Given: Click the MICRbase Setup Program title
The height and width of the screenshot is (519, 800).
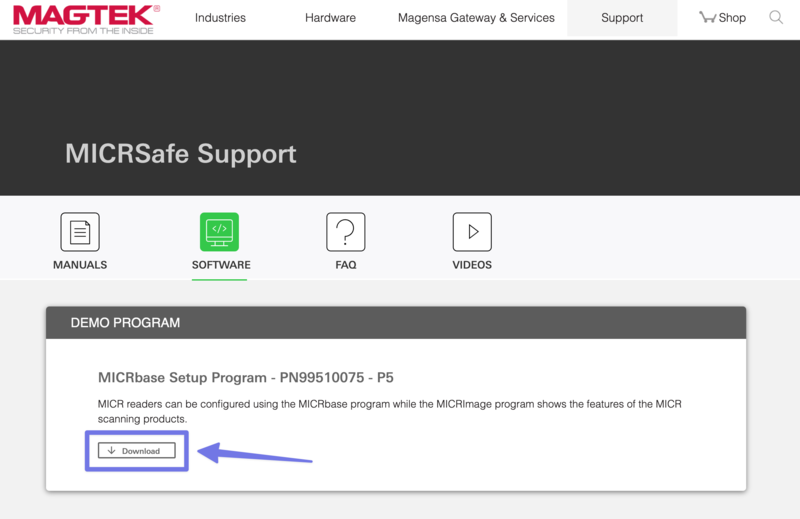Looking at the screenshot, I should 245,378.
